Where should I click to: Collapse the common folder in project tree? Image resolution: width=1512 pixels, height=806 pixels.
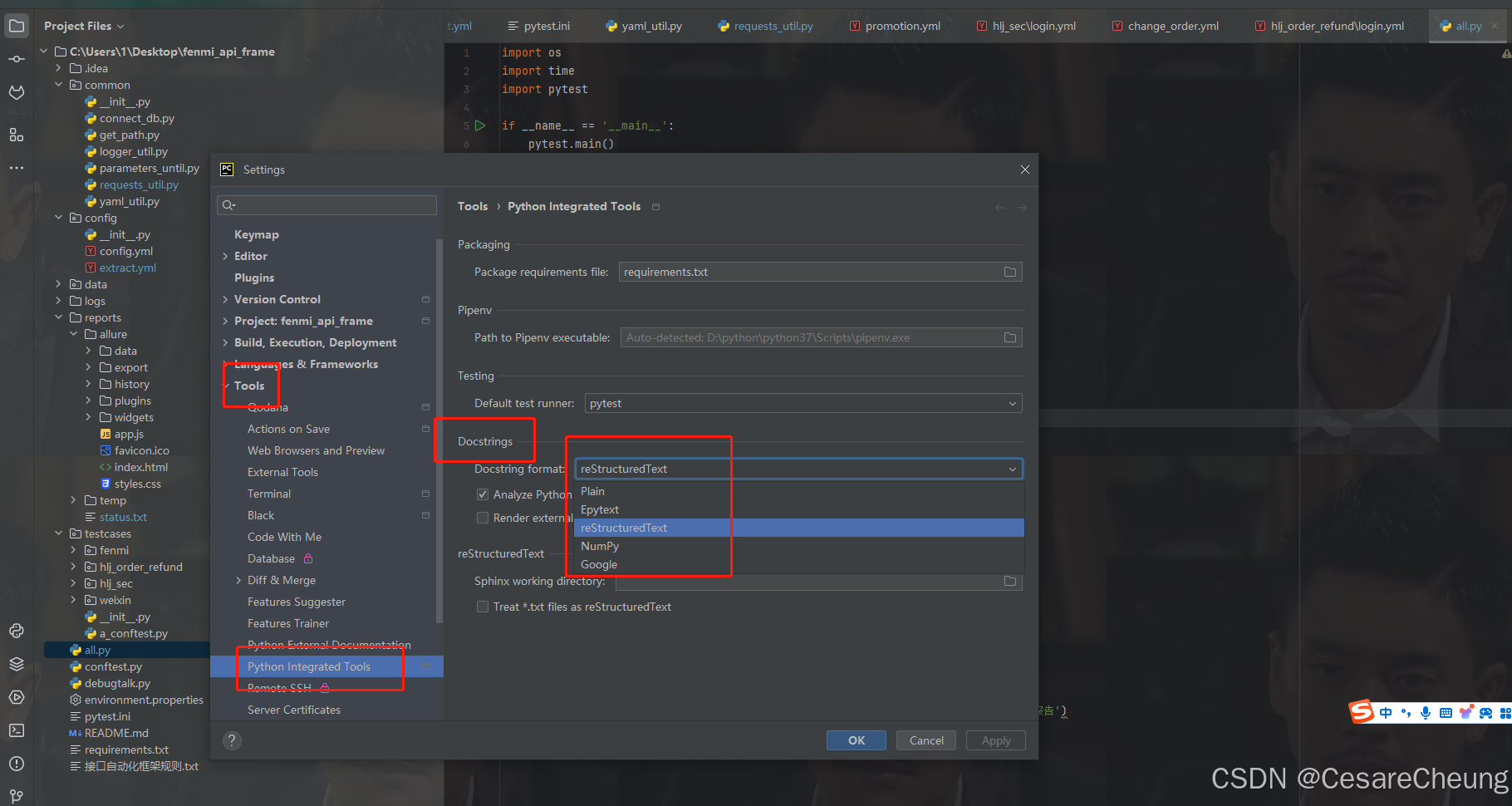(x=58, y=85)
